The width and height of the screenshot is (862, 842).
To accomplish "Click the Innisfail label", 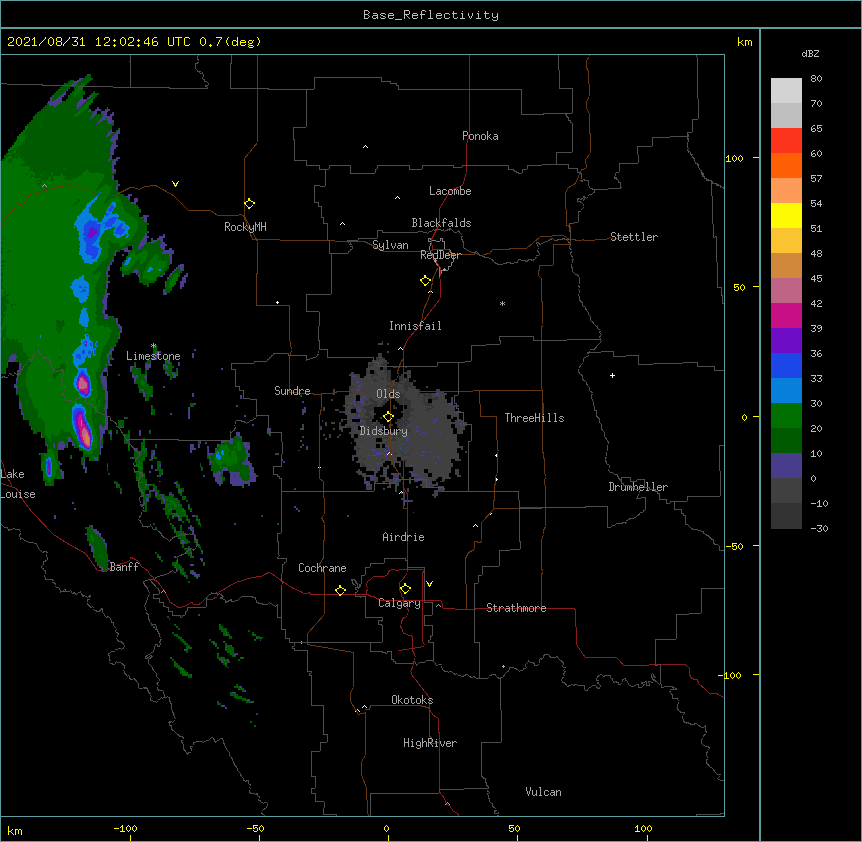I will 415,326.
